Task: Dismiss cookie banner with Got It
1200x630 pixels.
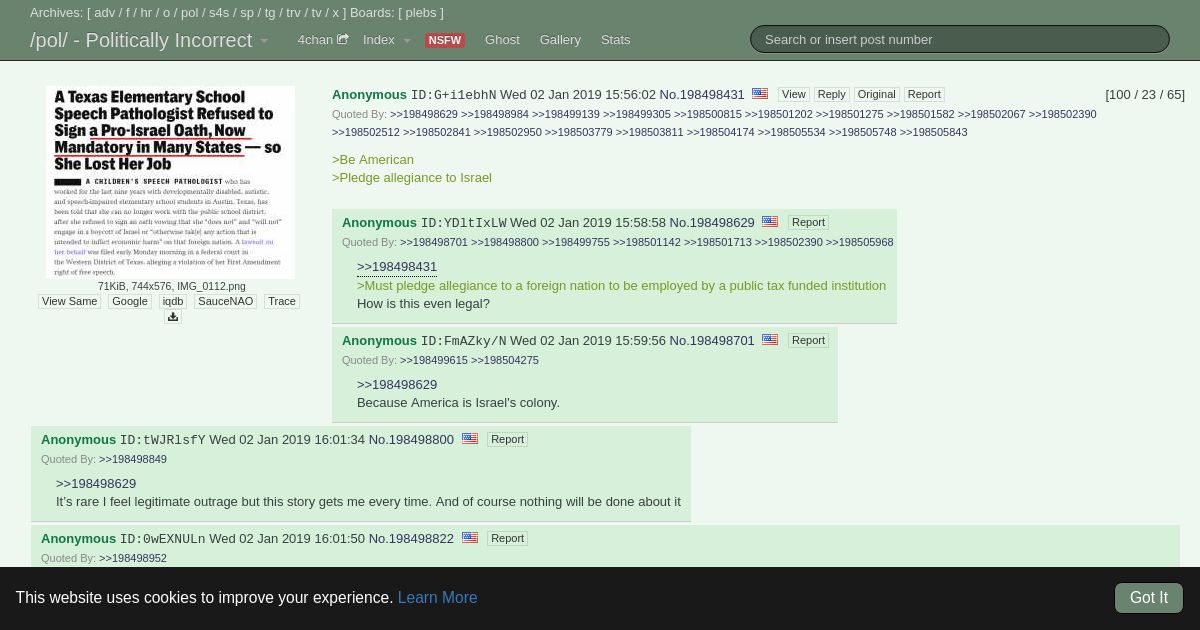Action: [x=1149, y=598]
